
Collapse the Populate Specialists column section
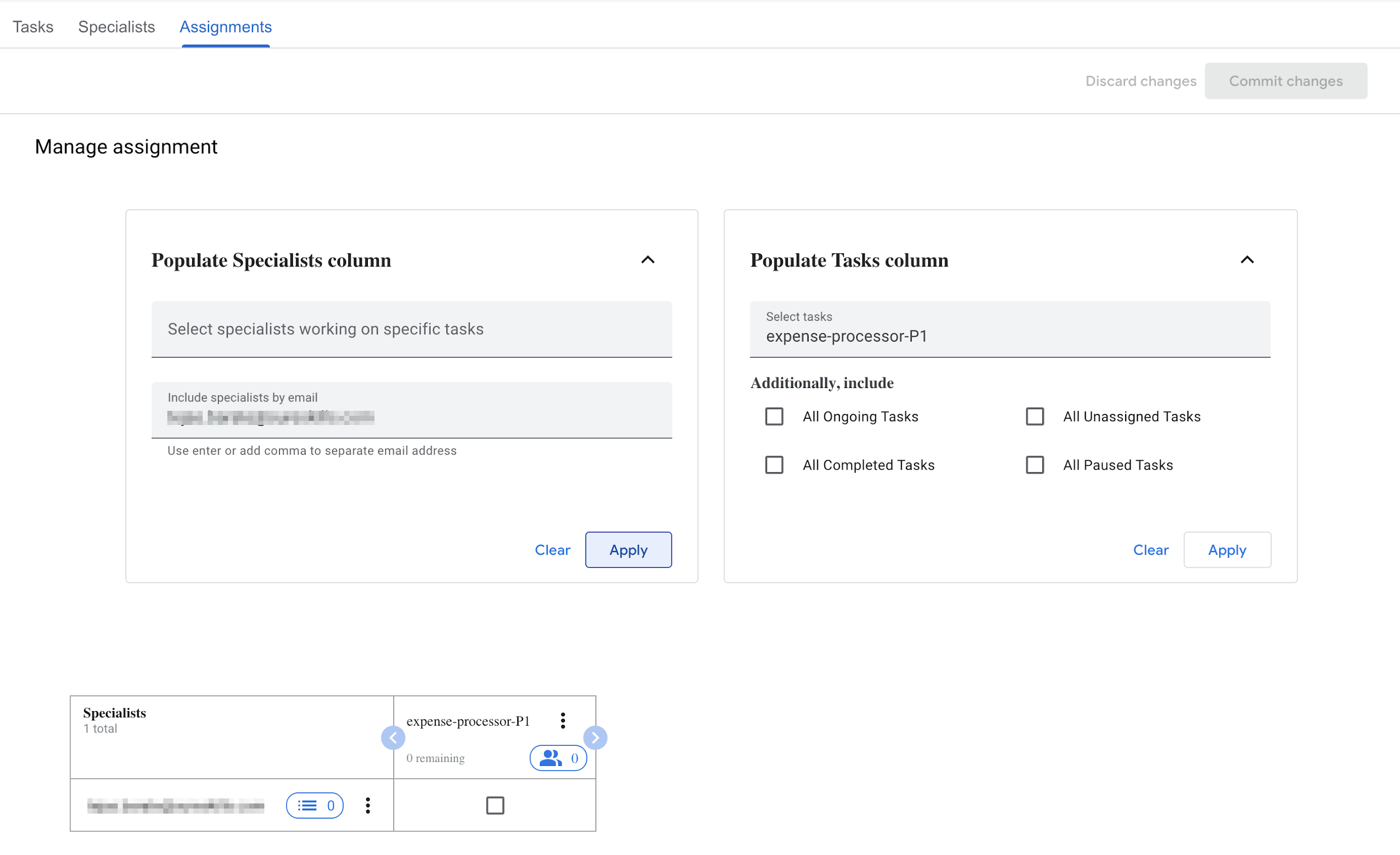[648, 260]
